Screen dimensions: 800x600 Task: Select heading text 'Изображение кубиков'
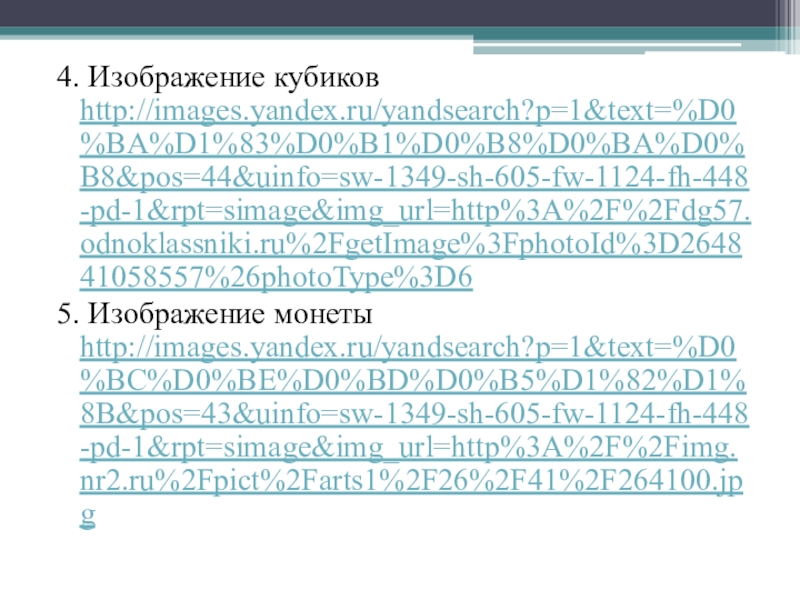[x=234, y=78]
